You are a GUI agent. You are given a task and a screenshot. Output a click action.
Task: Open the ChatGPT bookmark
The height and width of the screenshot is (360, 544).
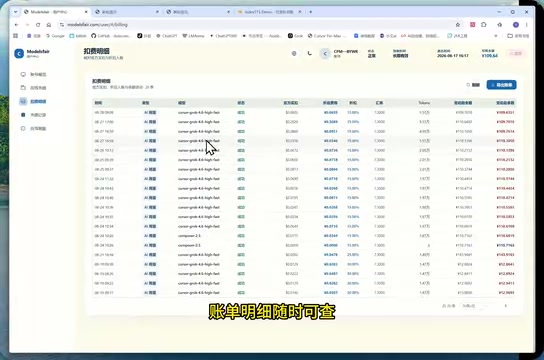(x=167, y=36)
